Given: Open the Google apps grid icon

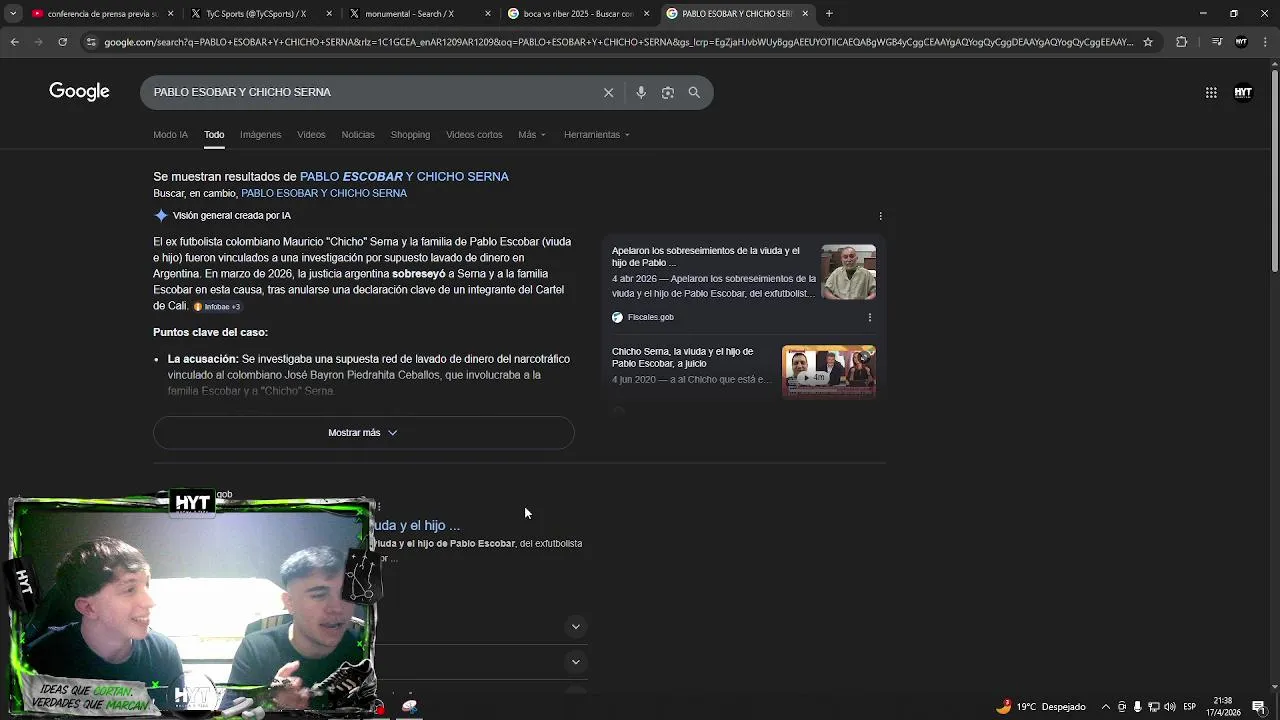Looking at the screenshot, I should pos(1211,92).
